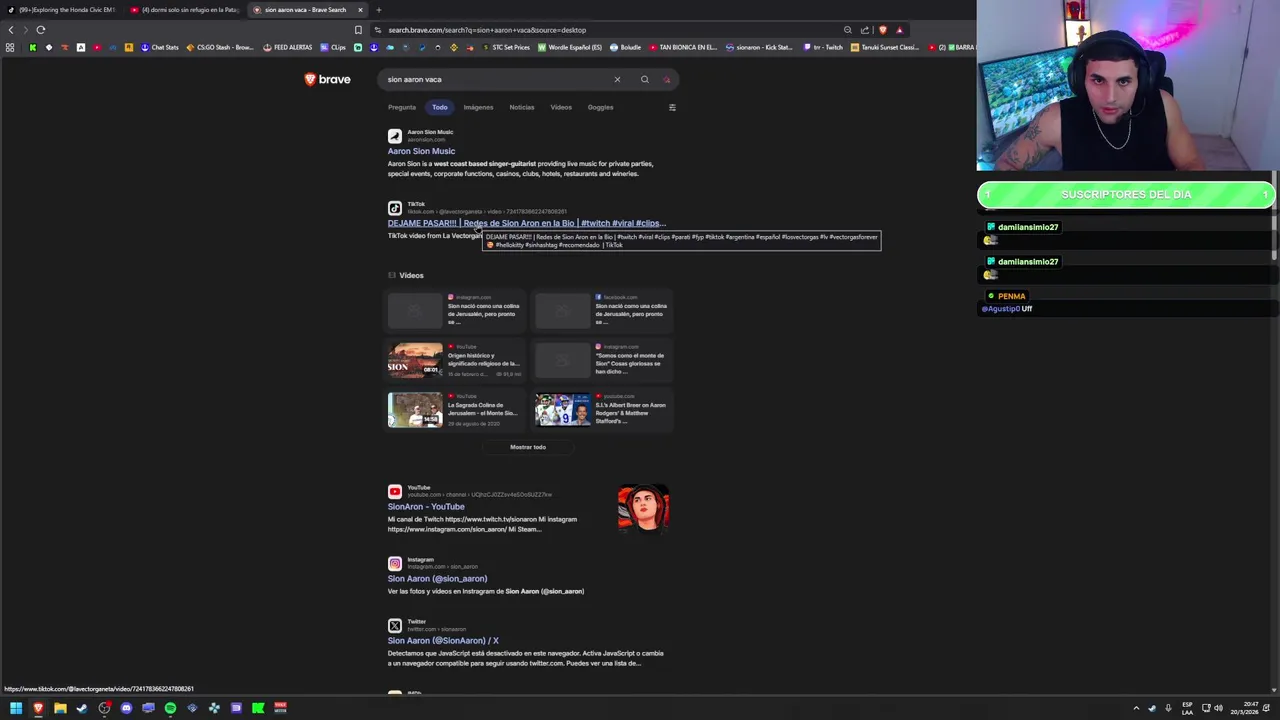
Task: Open green Kick app from taskbar
Action: tap(258, 708)
